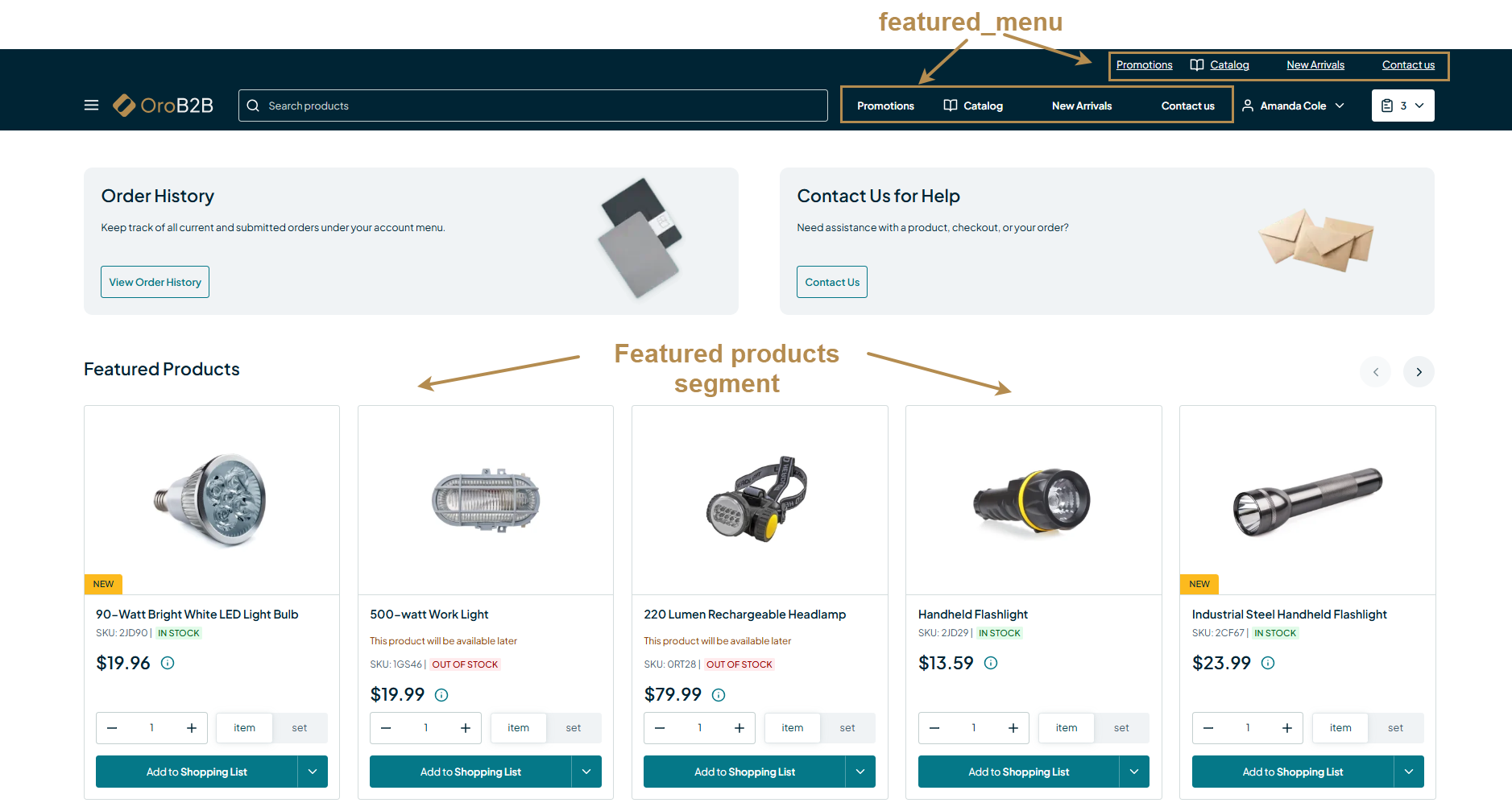The height and width of the screenshot is (807, 1512).
Task: Decrease quantity for 500-watt Work Light
Action: click(386, 728)
